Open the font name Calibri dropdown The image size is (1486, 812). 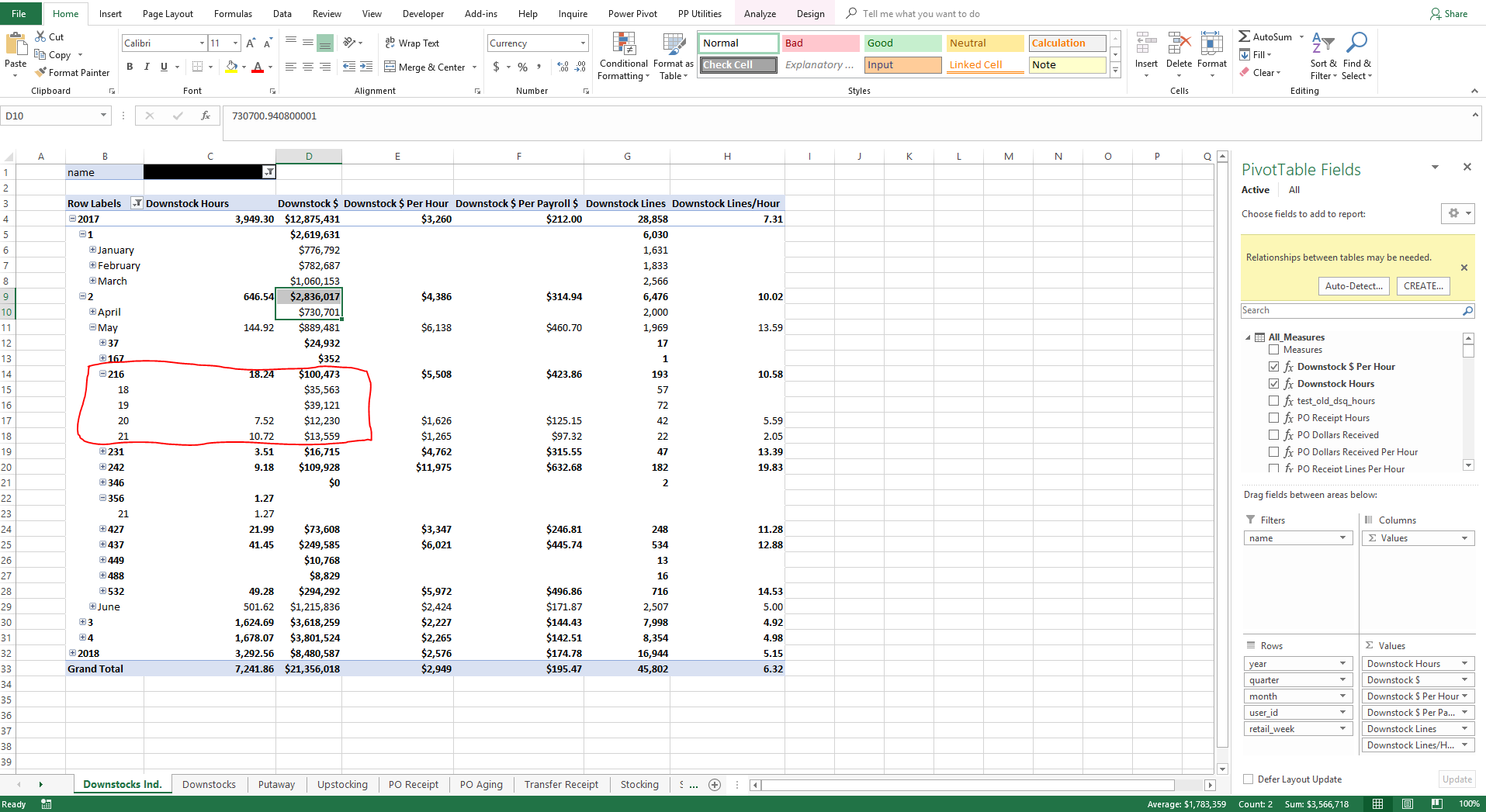coord(202,43)
